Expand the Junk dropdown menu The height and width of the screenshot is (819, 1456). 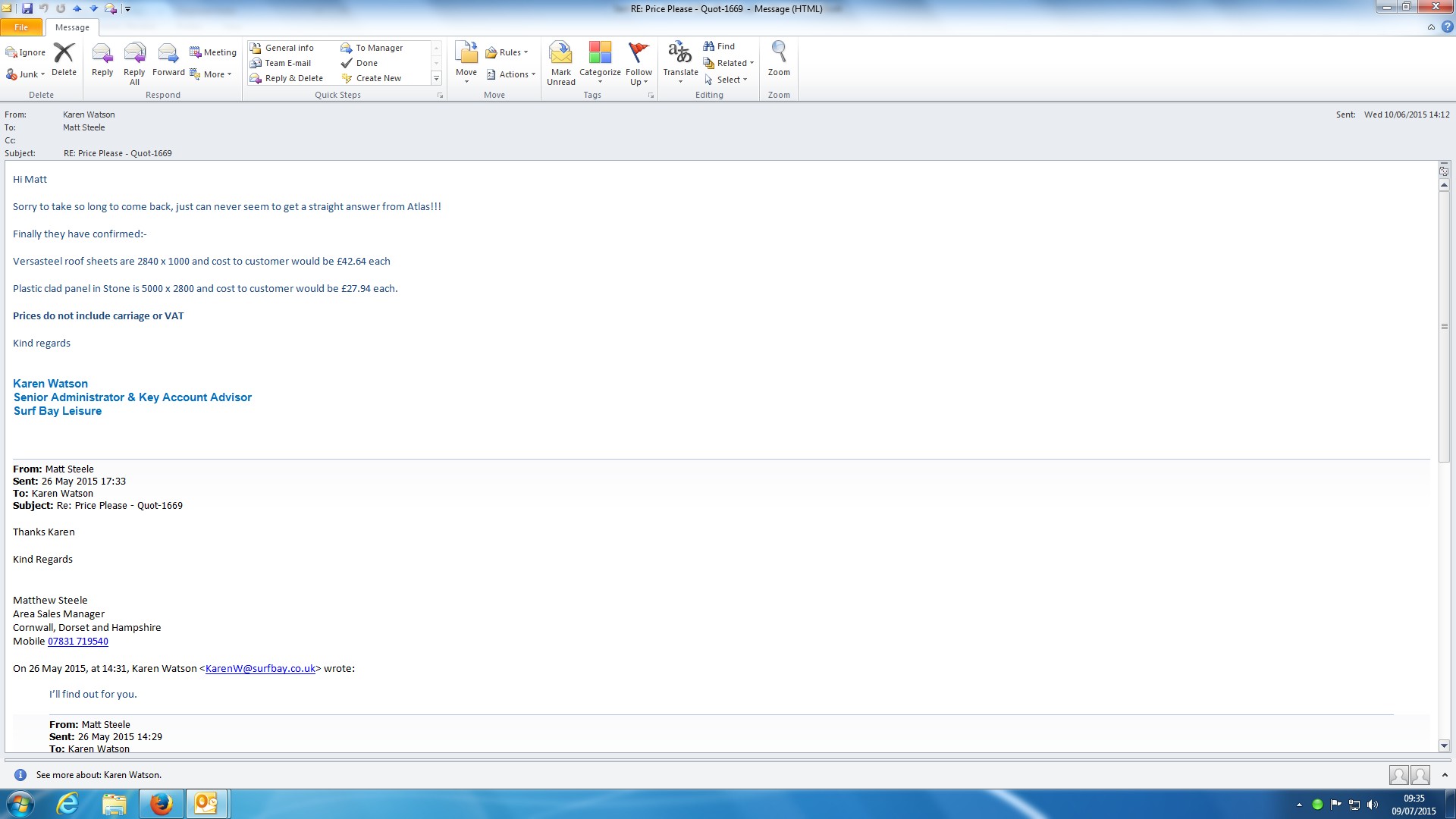(27, 74)
